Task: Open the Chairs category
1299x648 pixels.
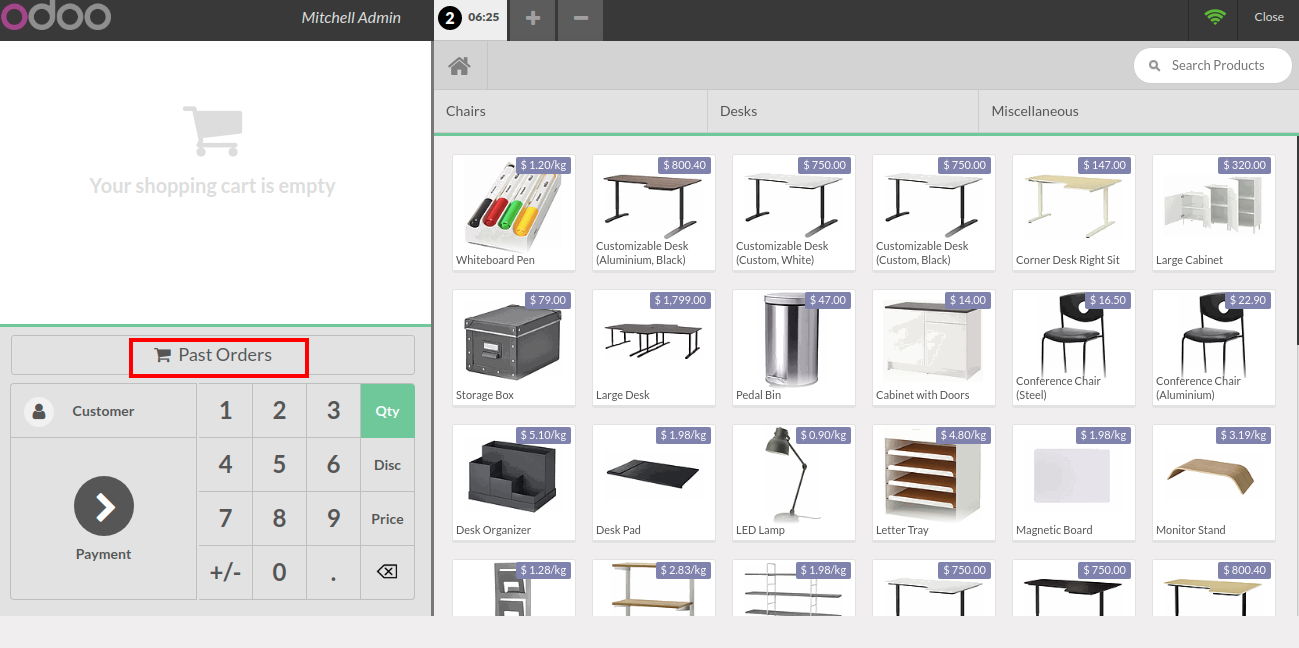Action: pyautogui.click(x=570, y=111)
